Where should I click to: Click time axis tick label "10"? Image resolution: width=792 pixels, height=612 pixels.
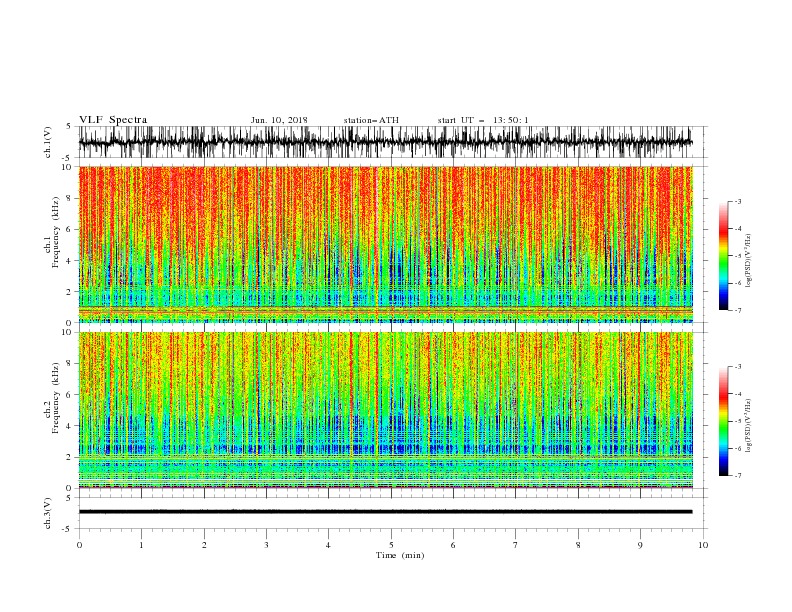pyautogui.click(x=703, y=545)
